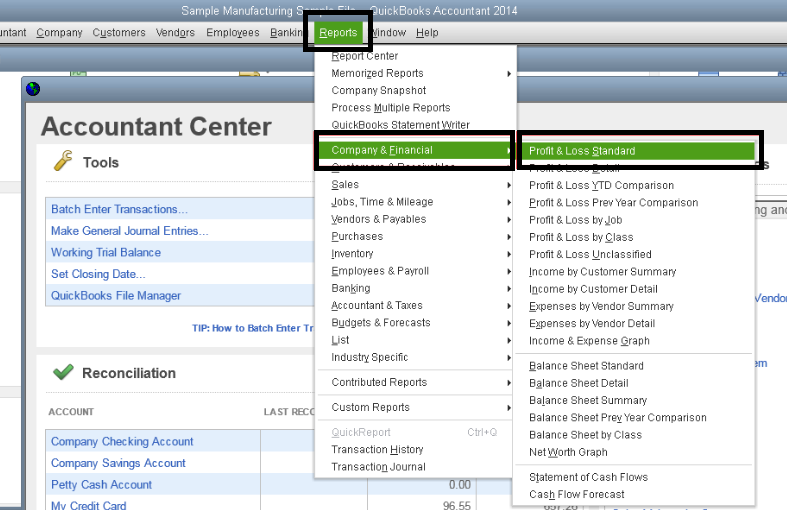Expand the Custom Reports submenu
This screenshot has height=510, width=787.
point(415,408)
